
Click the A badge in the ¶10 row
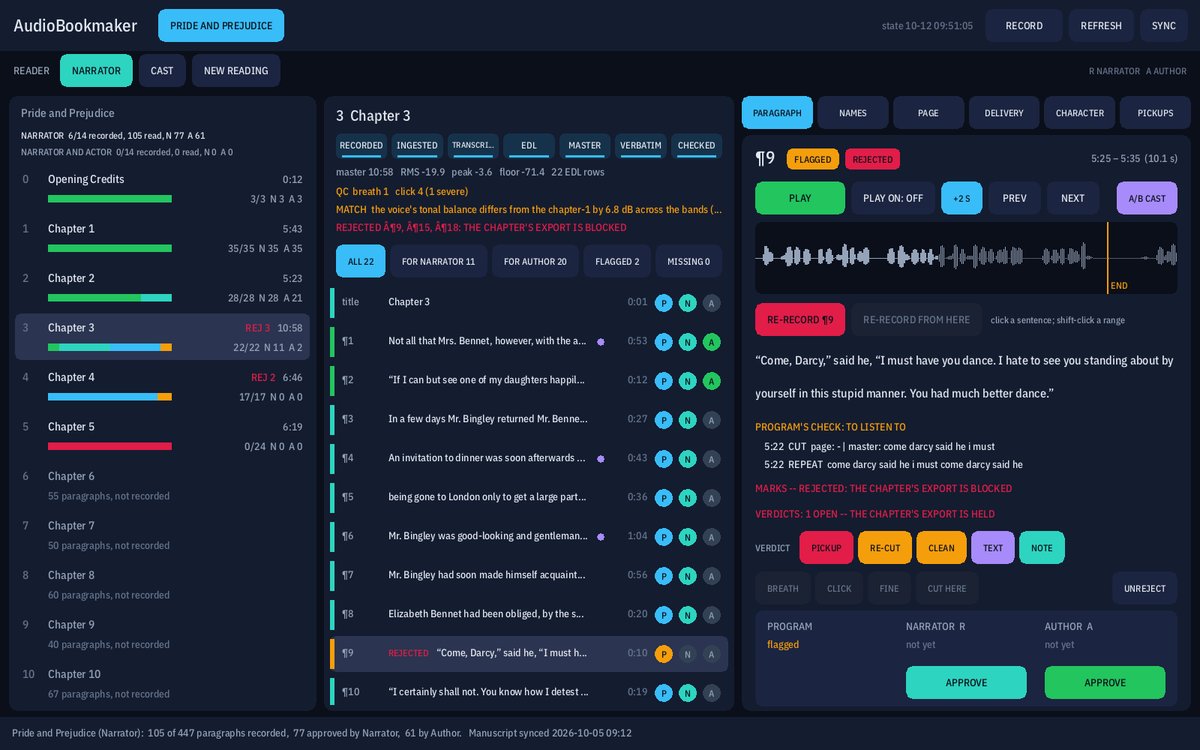[711, 692]
